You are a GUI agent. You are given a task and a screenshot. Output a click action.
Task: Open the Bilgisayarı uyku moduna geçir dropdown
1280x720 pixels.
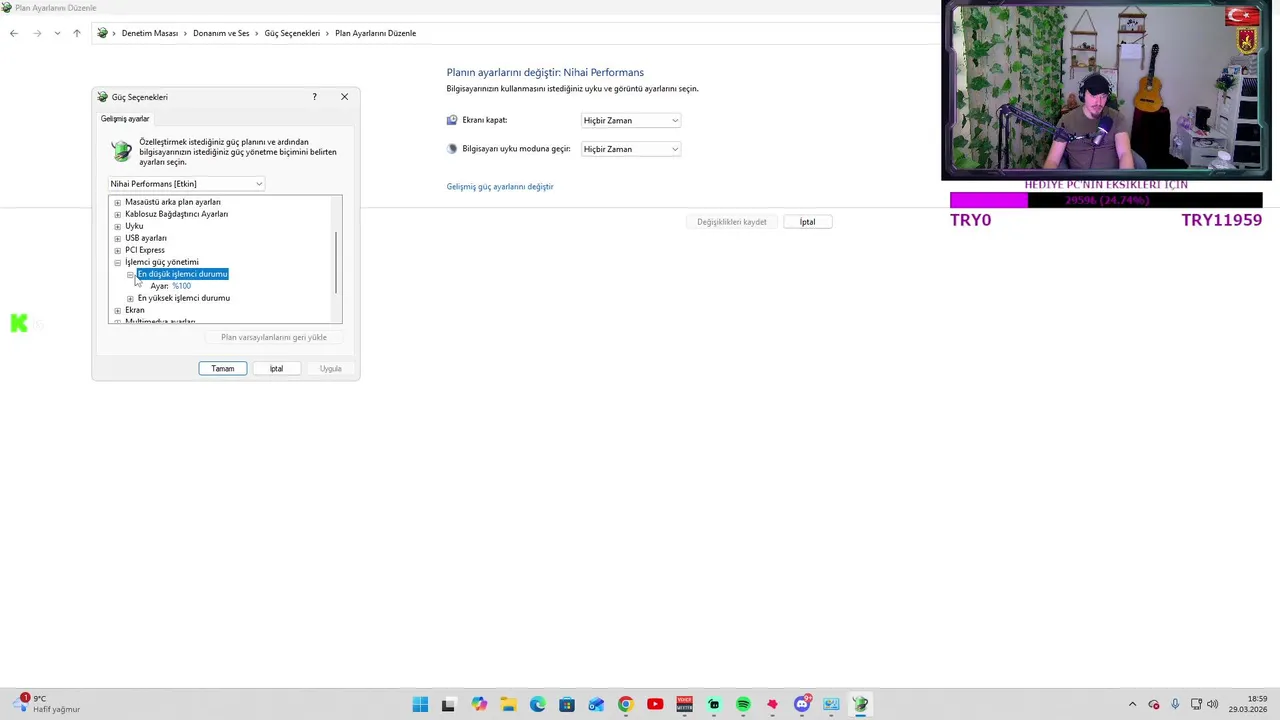[631, 149]
